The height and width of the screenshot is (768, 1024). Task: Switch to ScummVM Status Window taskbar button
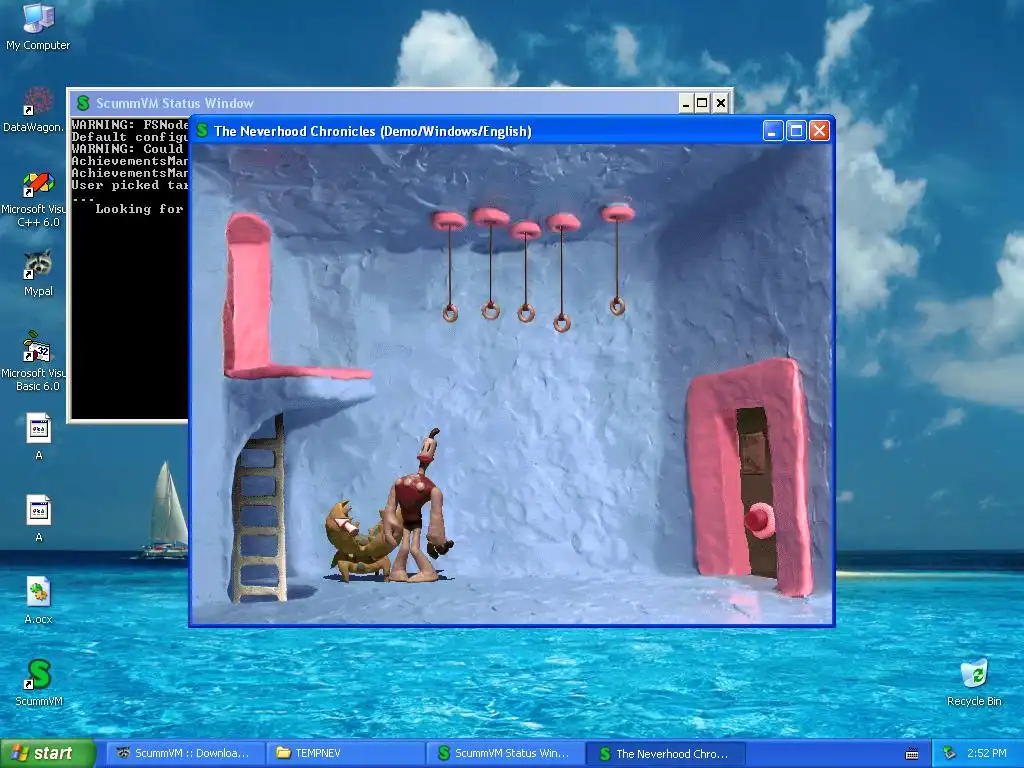tap(506, 753)
